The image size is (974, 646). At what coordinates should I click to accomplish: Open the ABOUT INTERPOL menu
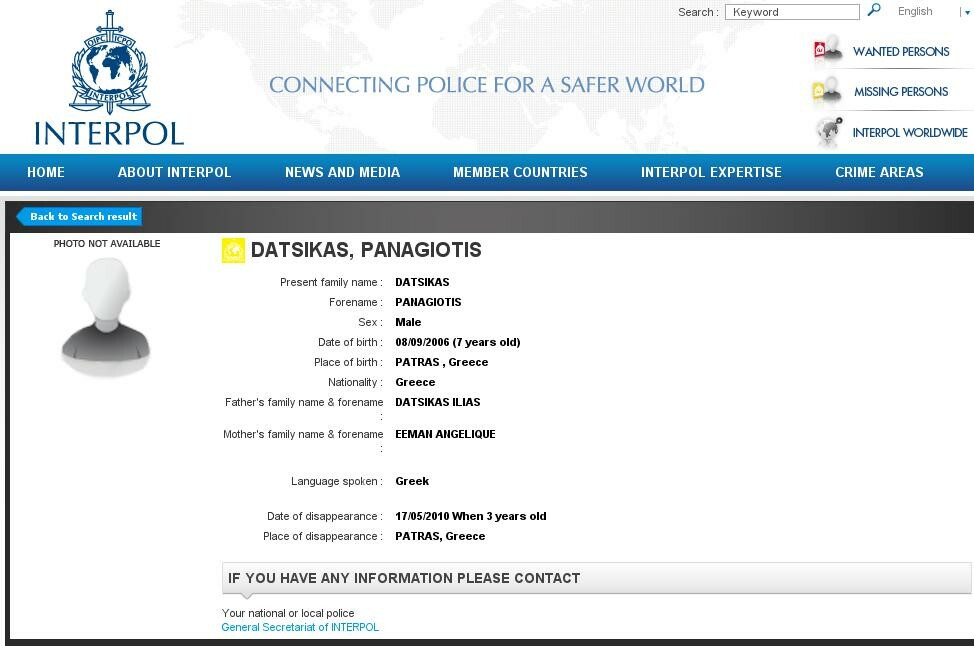click(x=174, y=172)
